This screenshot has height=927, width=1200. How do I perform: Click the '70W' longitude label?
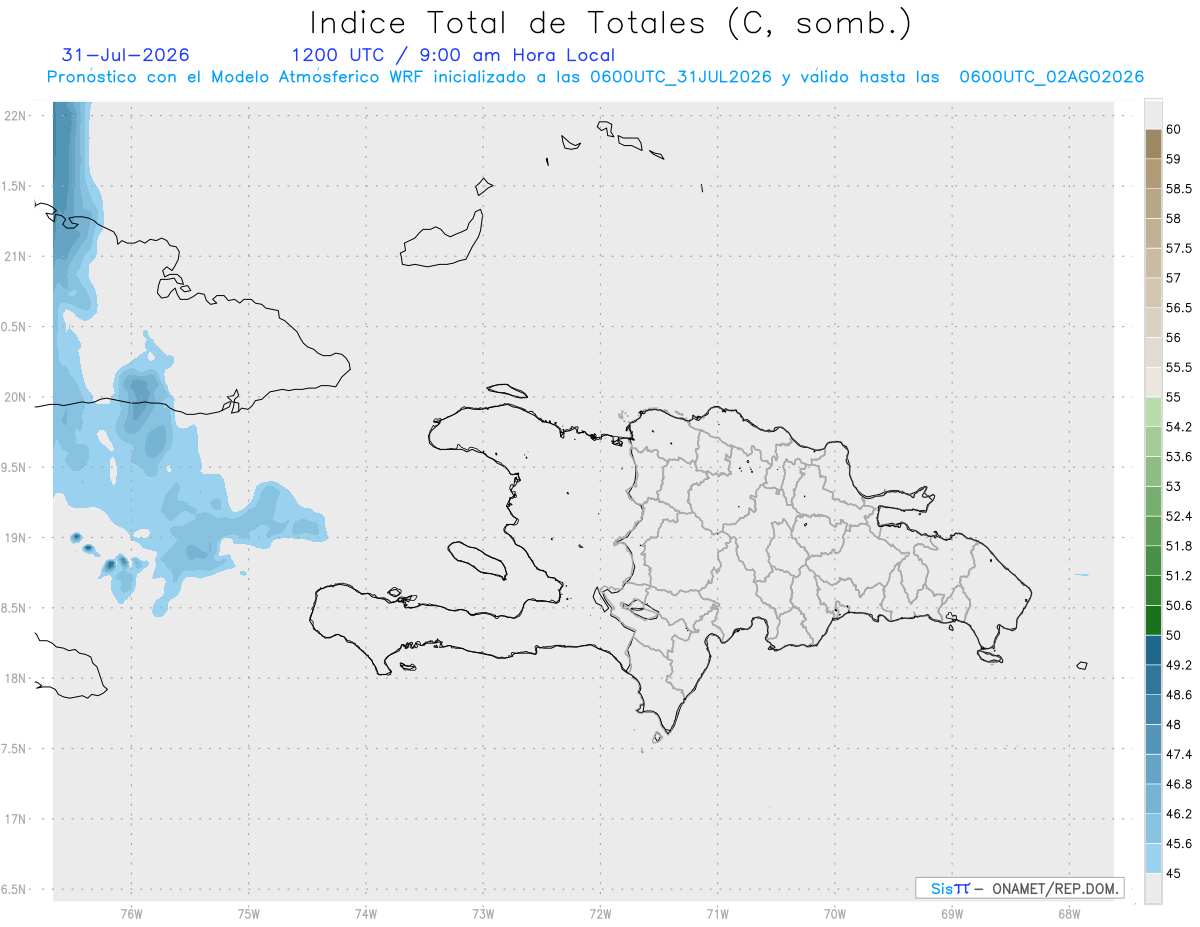(x=834, y=913)
